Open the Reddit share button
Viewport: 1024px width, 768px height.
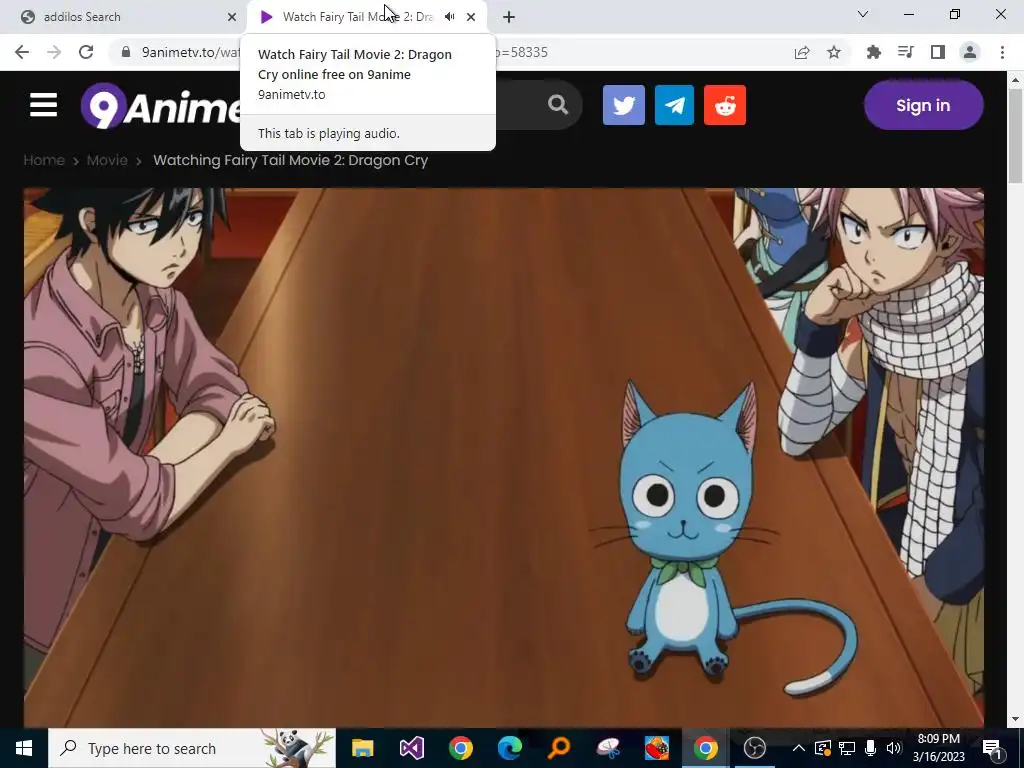click(725, 105)
